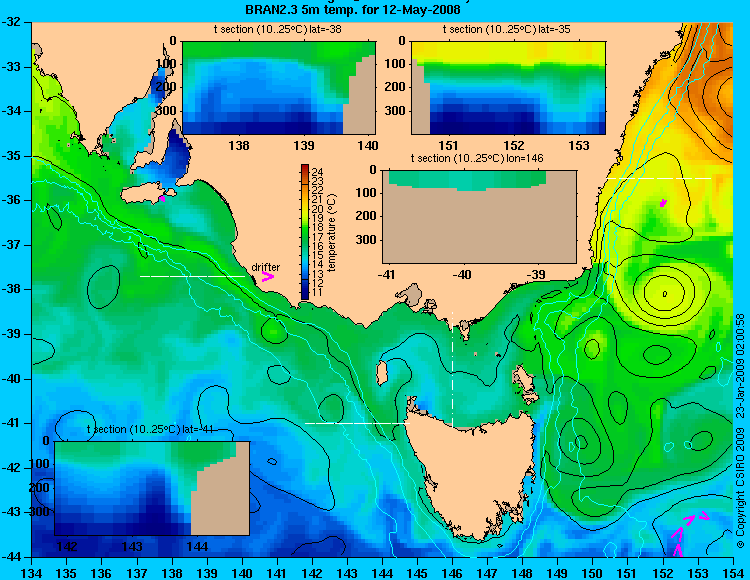The width and height of the screenshot is (750, 580).
Task: Click Kangaroo Island on the map
Action: click(x=149, y=192)
